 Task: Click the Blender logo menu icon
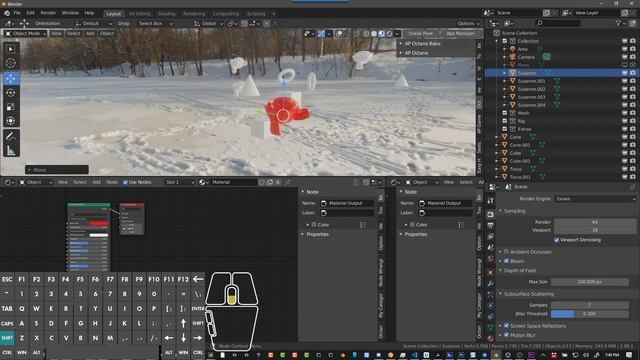[x=7, y=13]
